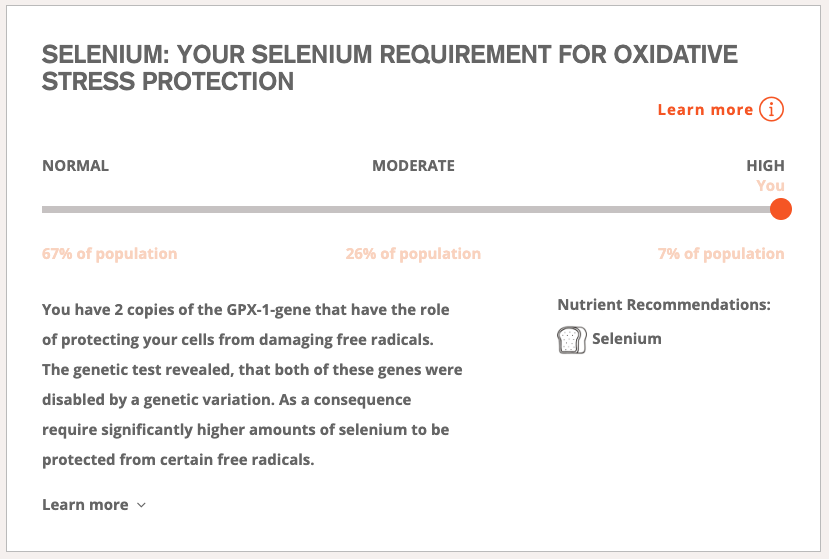Click the HIGH label on the scale
This screenshot has width=829, height=559.
point(765,166)
